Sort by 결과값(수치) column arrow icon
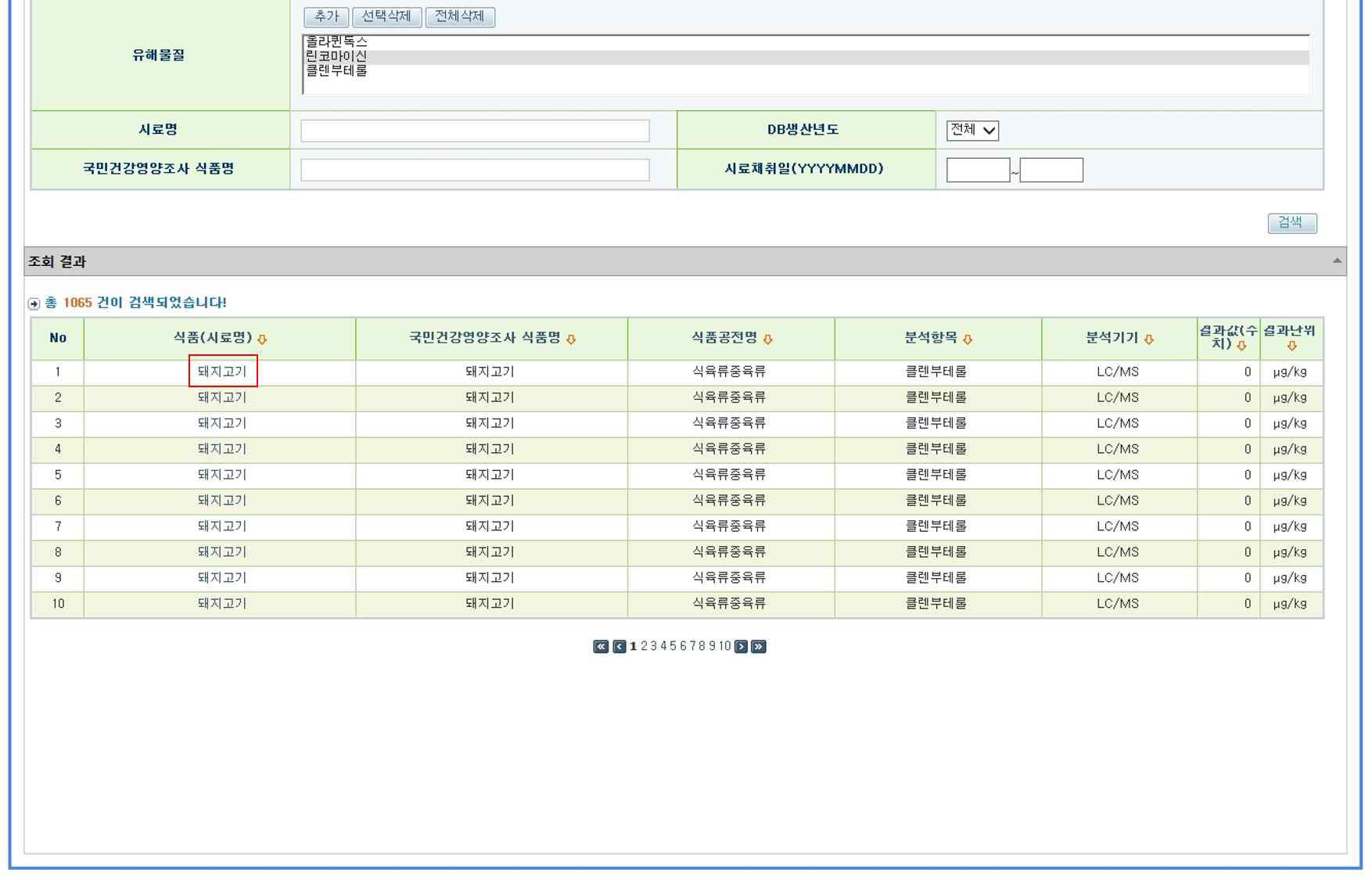 (x=1241, y=346)
